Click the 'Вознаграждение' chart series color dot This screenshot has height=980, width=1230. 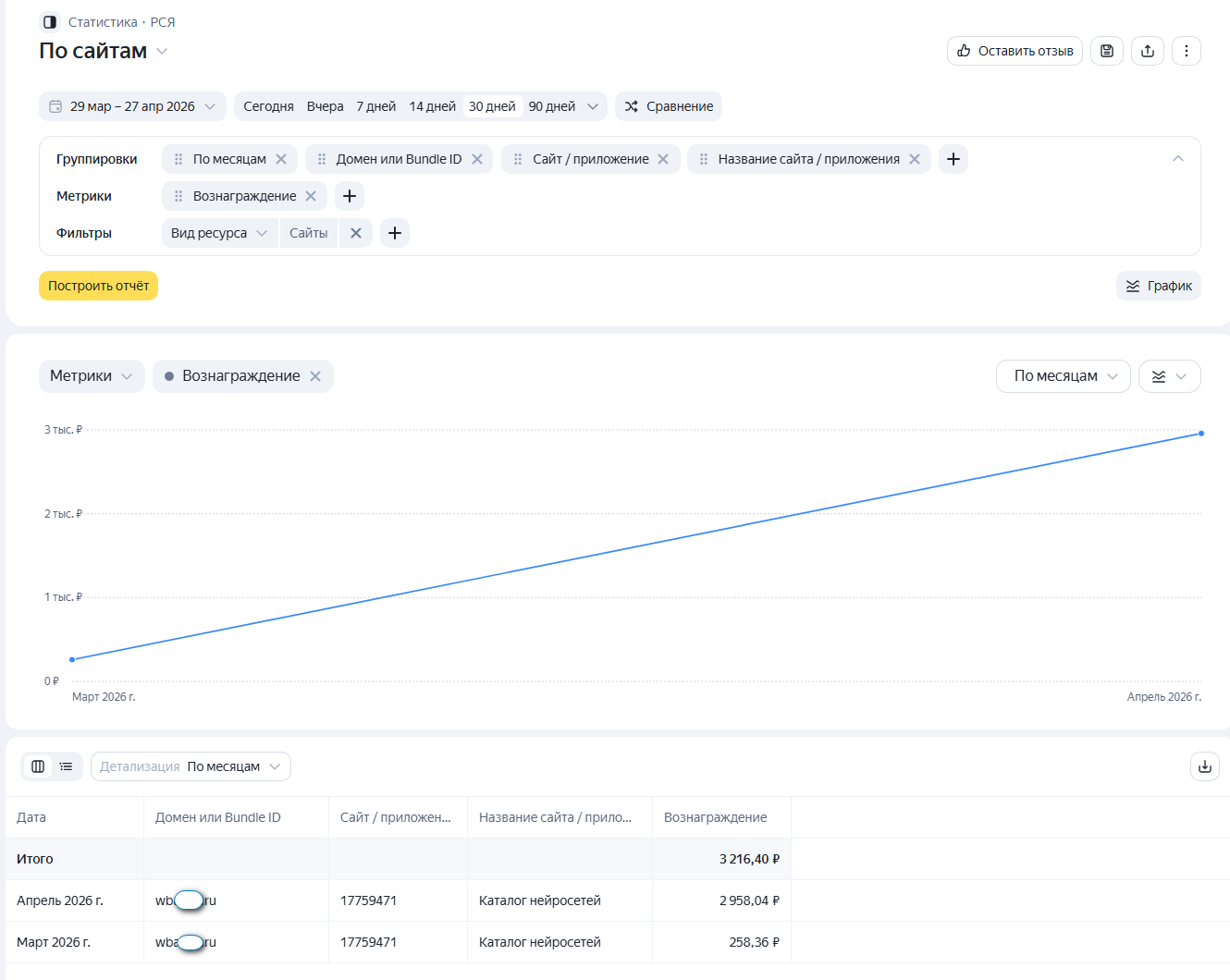pos(169,376)
